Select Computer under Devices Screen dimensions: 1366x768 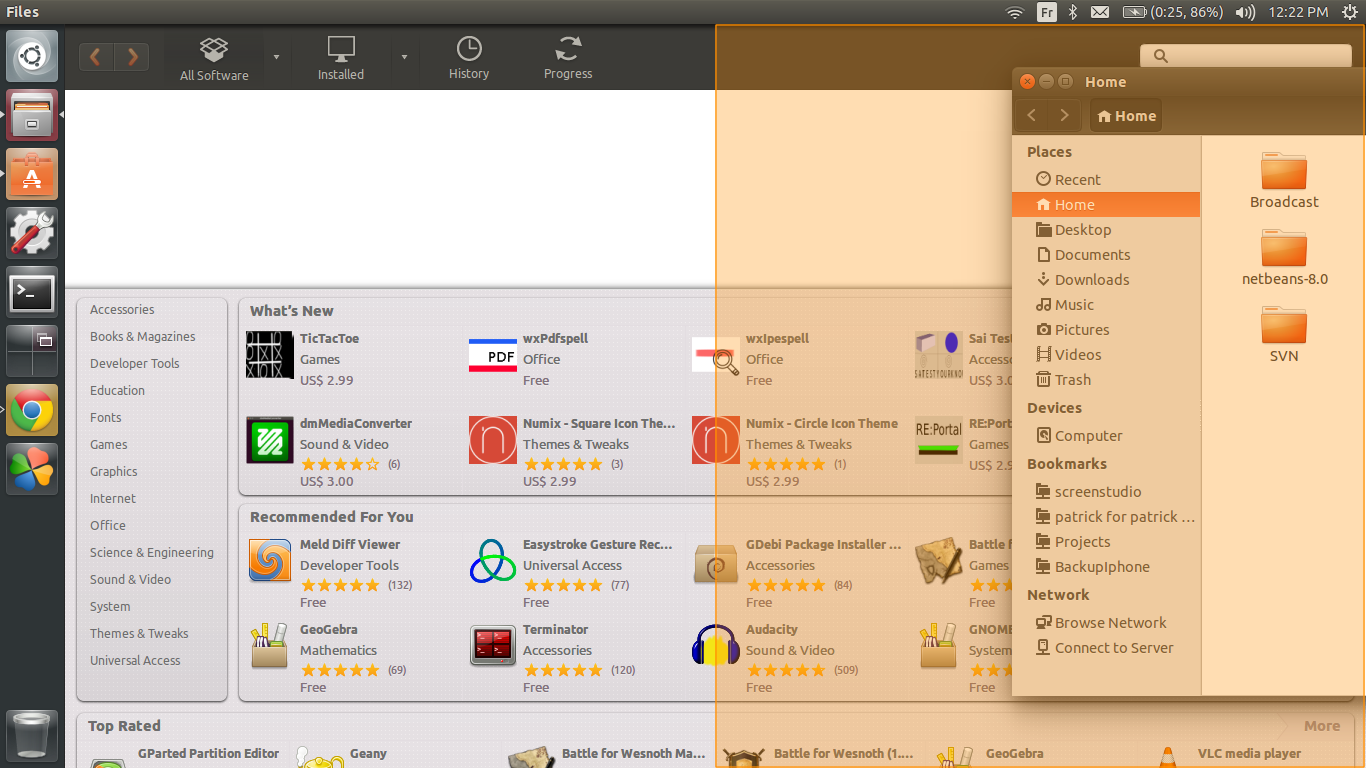1106,436
